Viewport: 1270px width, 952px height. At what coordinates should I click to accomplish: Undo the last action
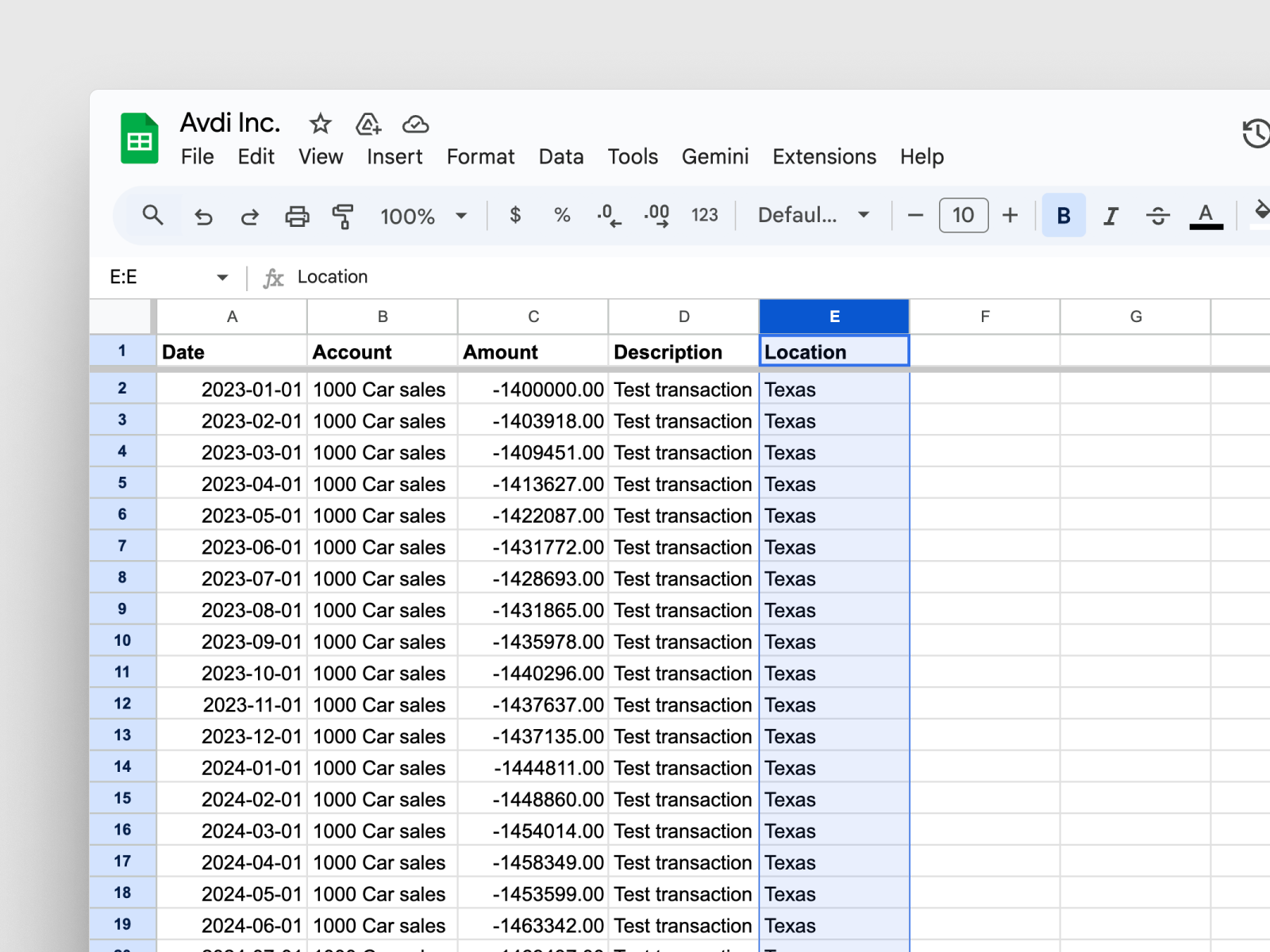click(203, 216)
